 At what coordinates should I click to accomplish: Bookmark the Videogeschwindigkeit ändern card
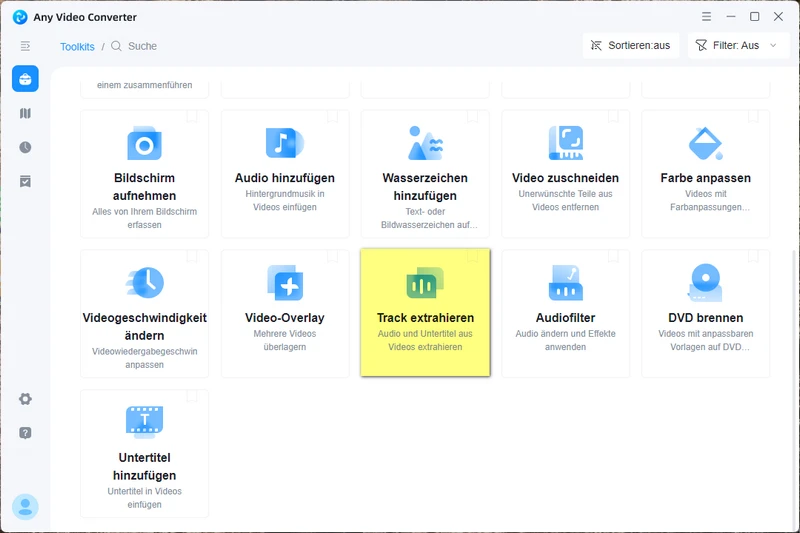tap(192, 257)
